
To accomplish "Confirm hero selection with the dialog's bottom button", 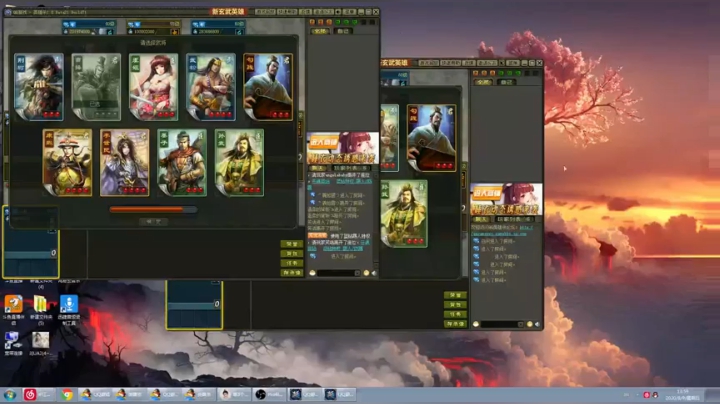I will pos(153,221).
